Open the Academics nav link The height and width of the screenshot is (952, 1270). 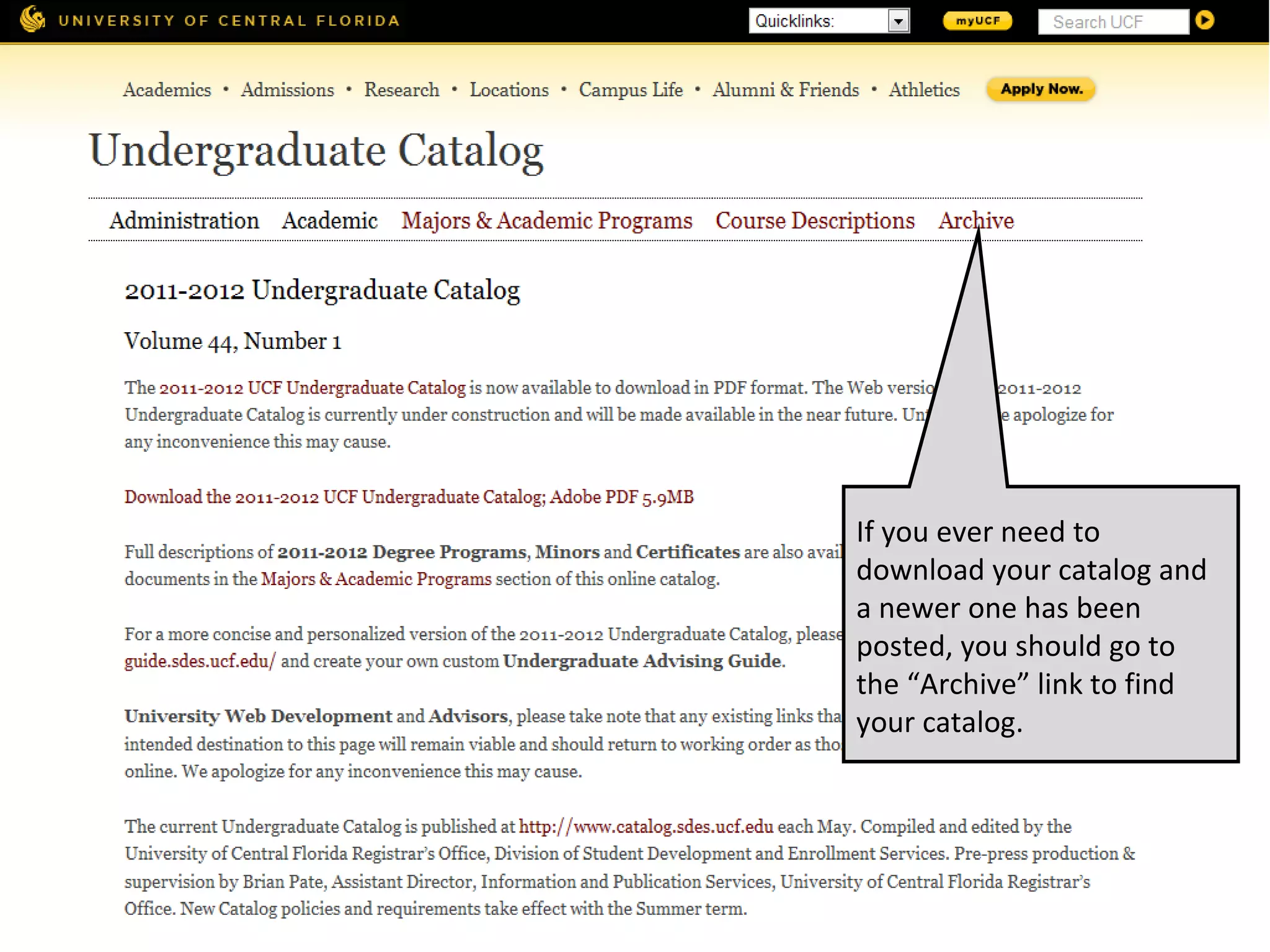pos(167,90)
